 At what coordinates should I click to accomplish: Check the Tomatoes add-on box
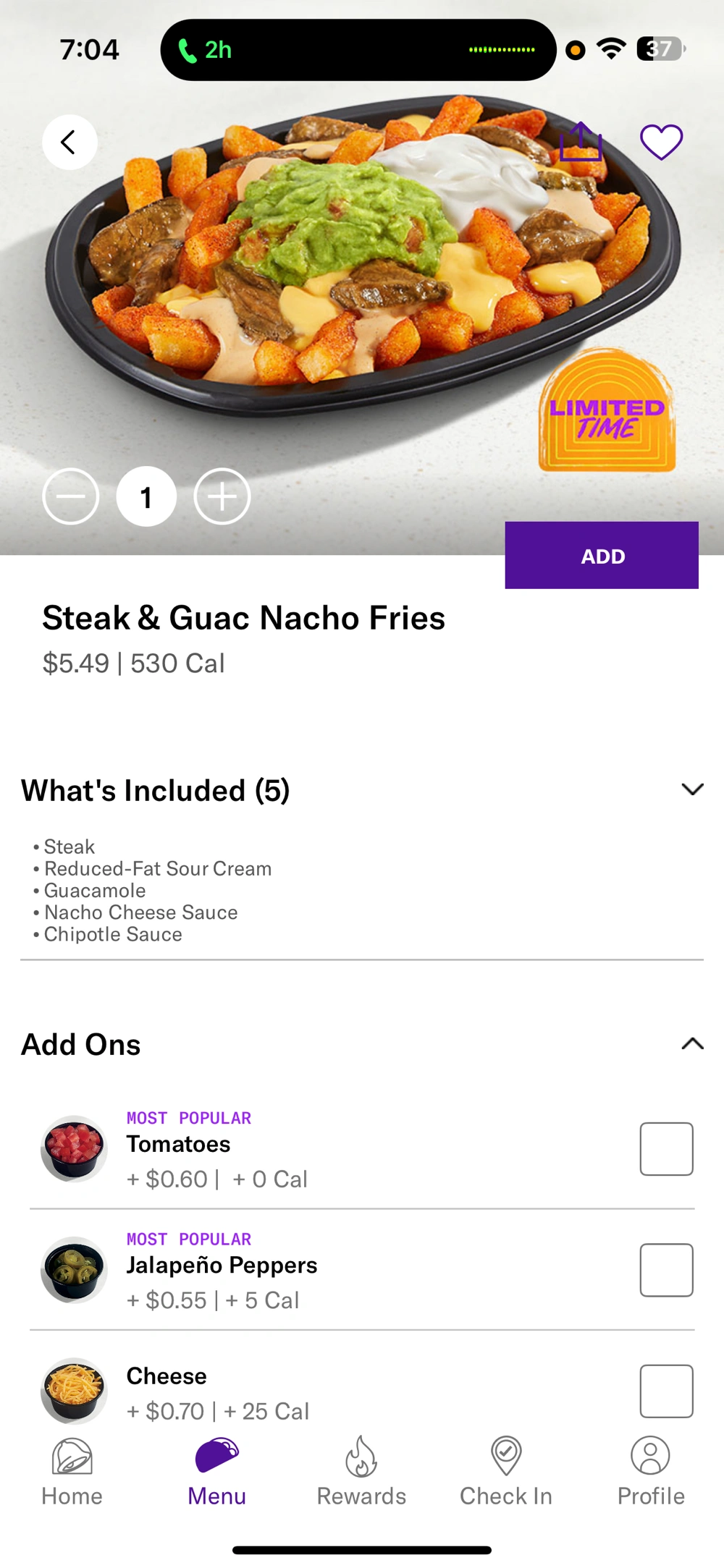tap(666, 1149)
